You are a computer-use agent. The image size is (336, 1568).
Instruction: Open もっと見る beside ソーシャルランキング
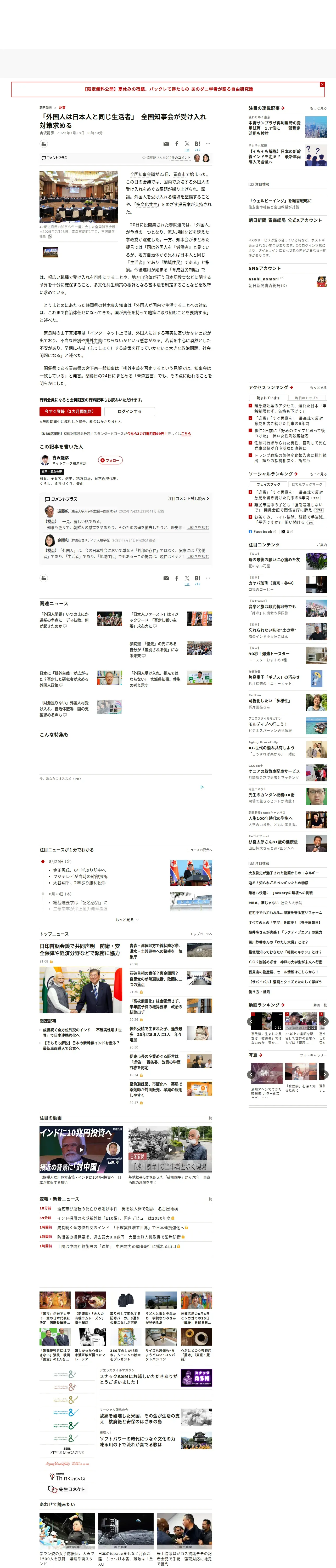pyautogui.click(x=318, y=474)
